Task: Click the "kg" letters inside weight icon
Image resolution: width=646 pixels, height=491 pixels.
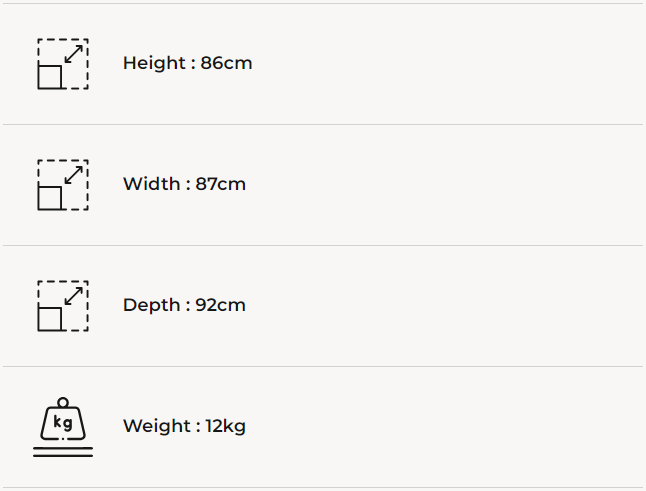Action: pos(62,423)
